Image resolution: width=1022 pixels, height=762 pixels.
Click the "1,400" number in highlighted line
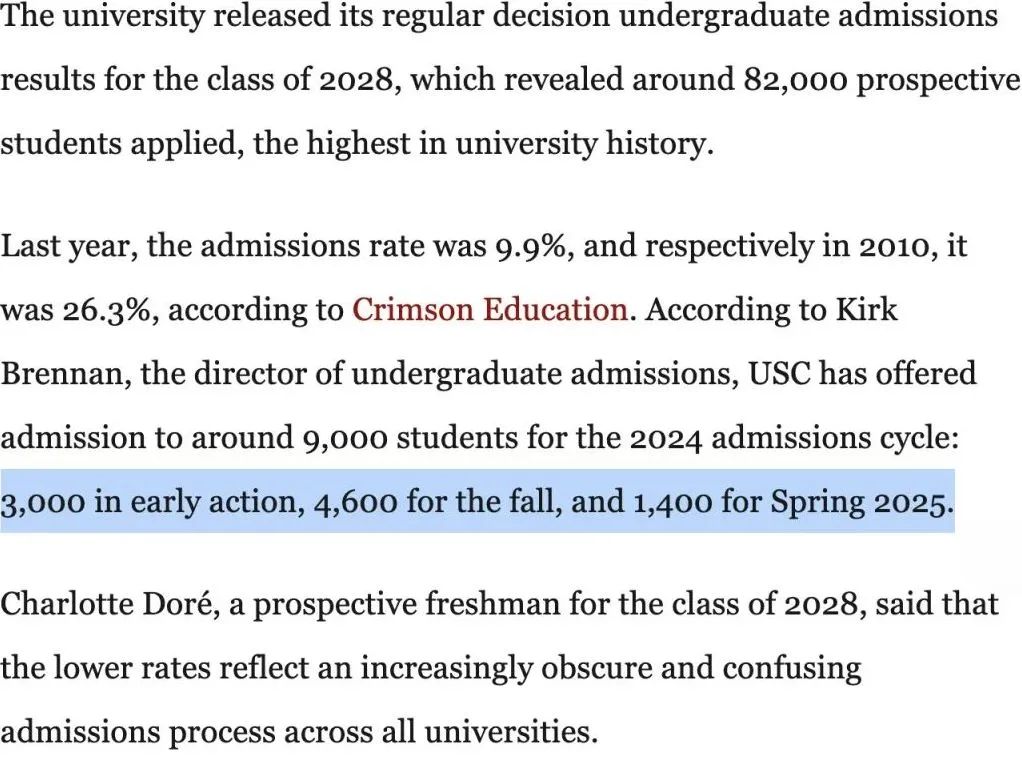[x=673, y=503]
